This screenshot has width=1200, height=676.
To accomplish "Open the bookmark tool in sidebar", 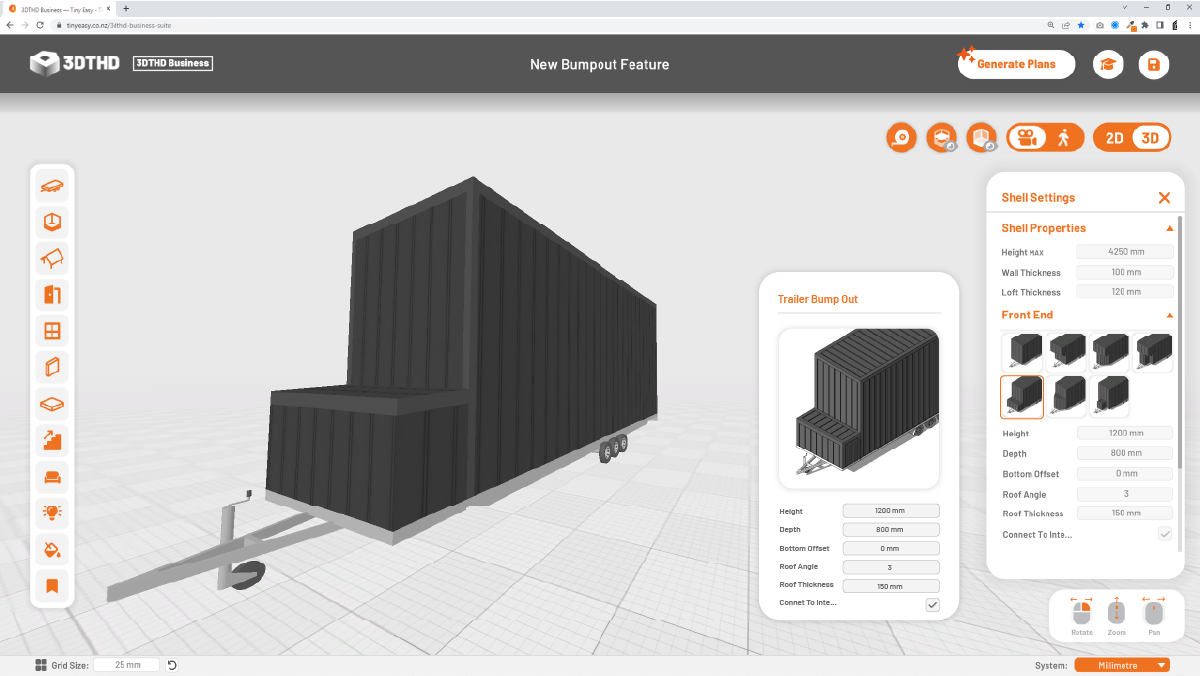I will coord(52,586).
